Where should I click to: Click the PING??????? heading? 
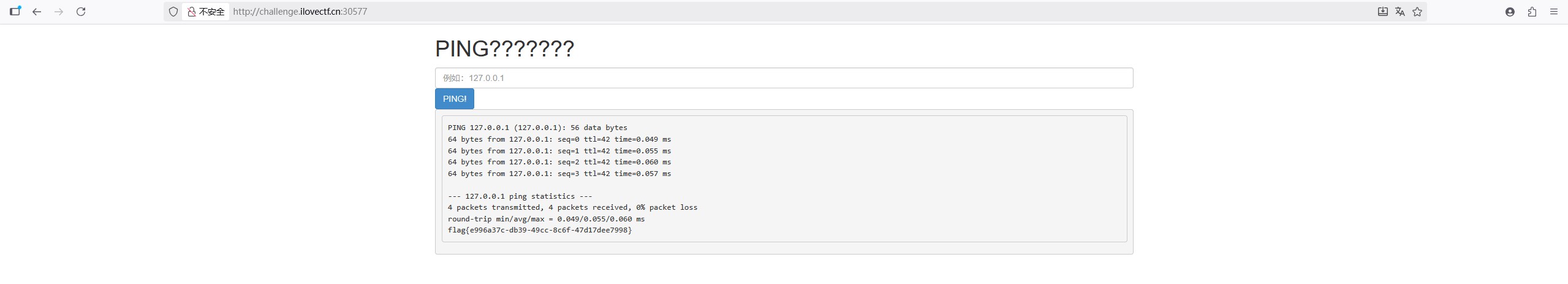point(504,48)
